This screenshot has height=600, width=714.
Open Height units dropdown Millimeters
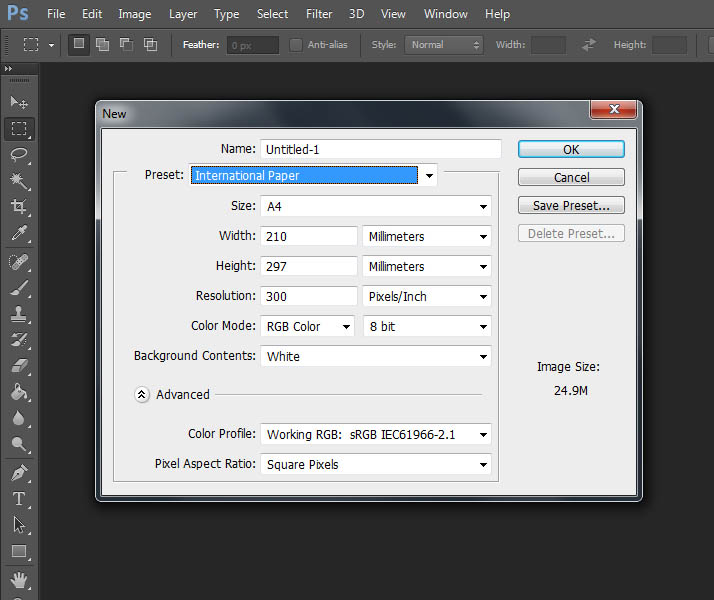point(427,266)
